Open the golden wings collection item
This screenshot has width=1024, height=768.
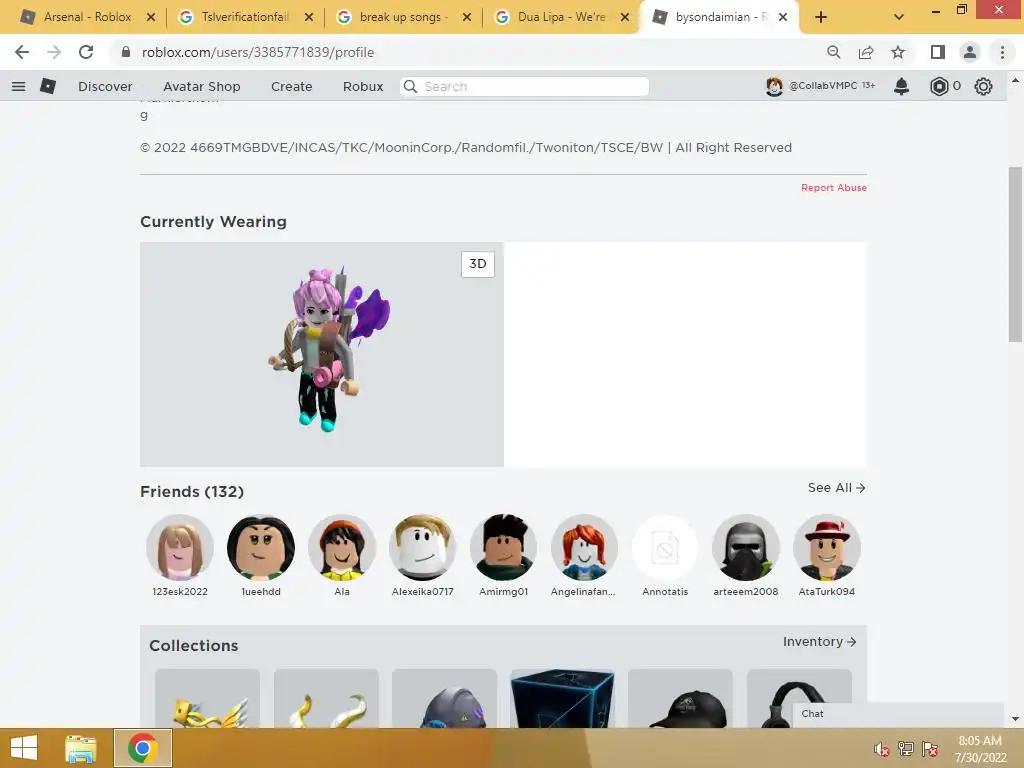(207, 698)
